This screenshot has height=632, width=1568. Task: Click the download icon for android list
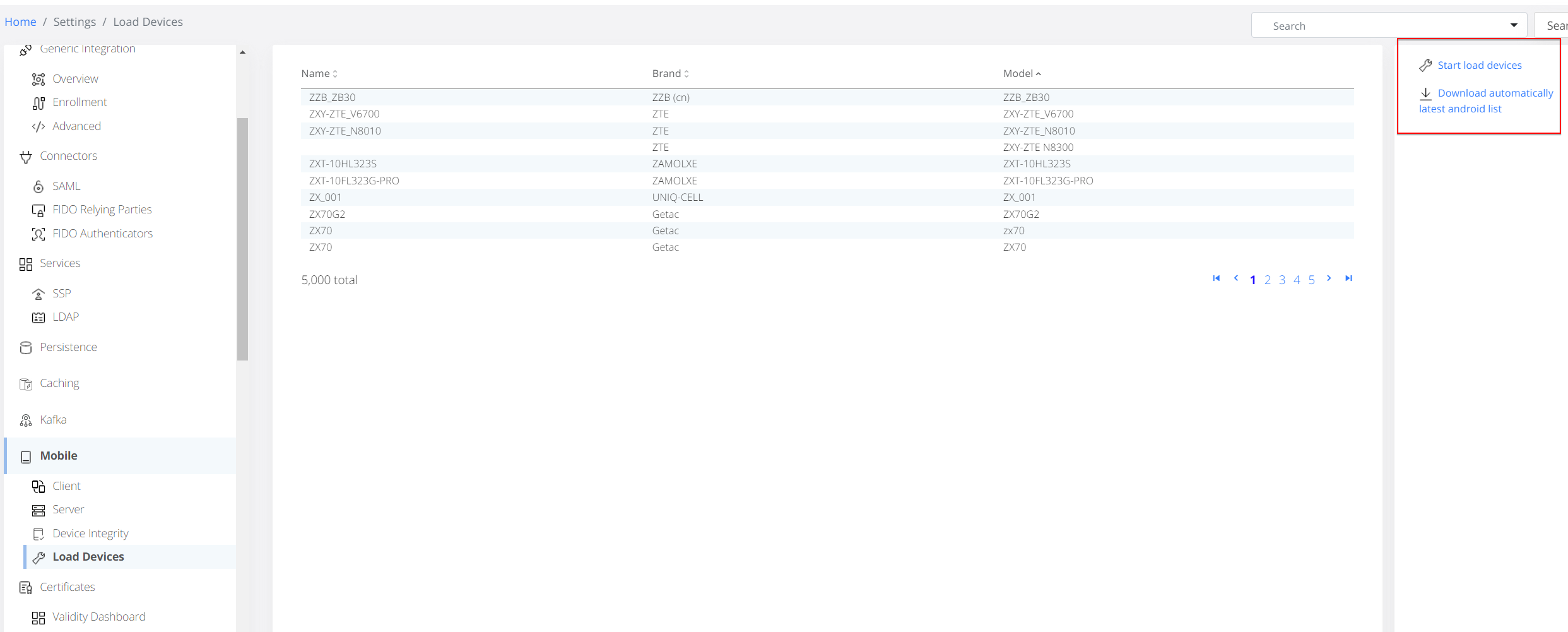point(1425,93)
